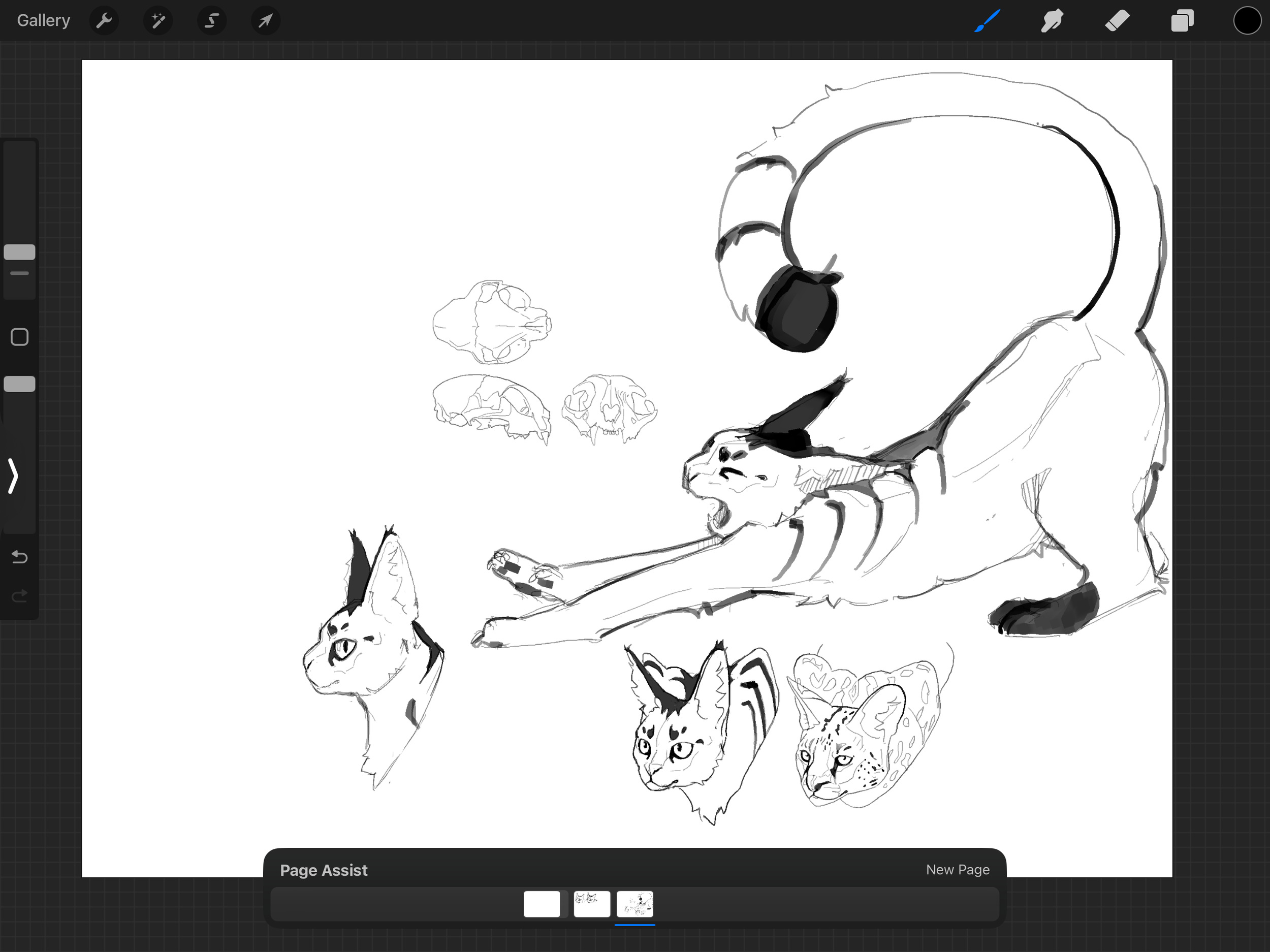
Task: Add a New Page in Page Assist
Action: click(x=957, y=869)
